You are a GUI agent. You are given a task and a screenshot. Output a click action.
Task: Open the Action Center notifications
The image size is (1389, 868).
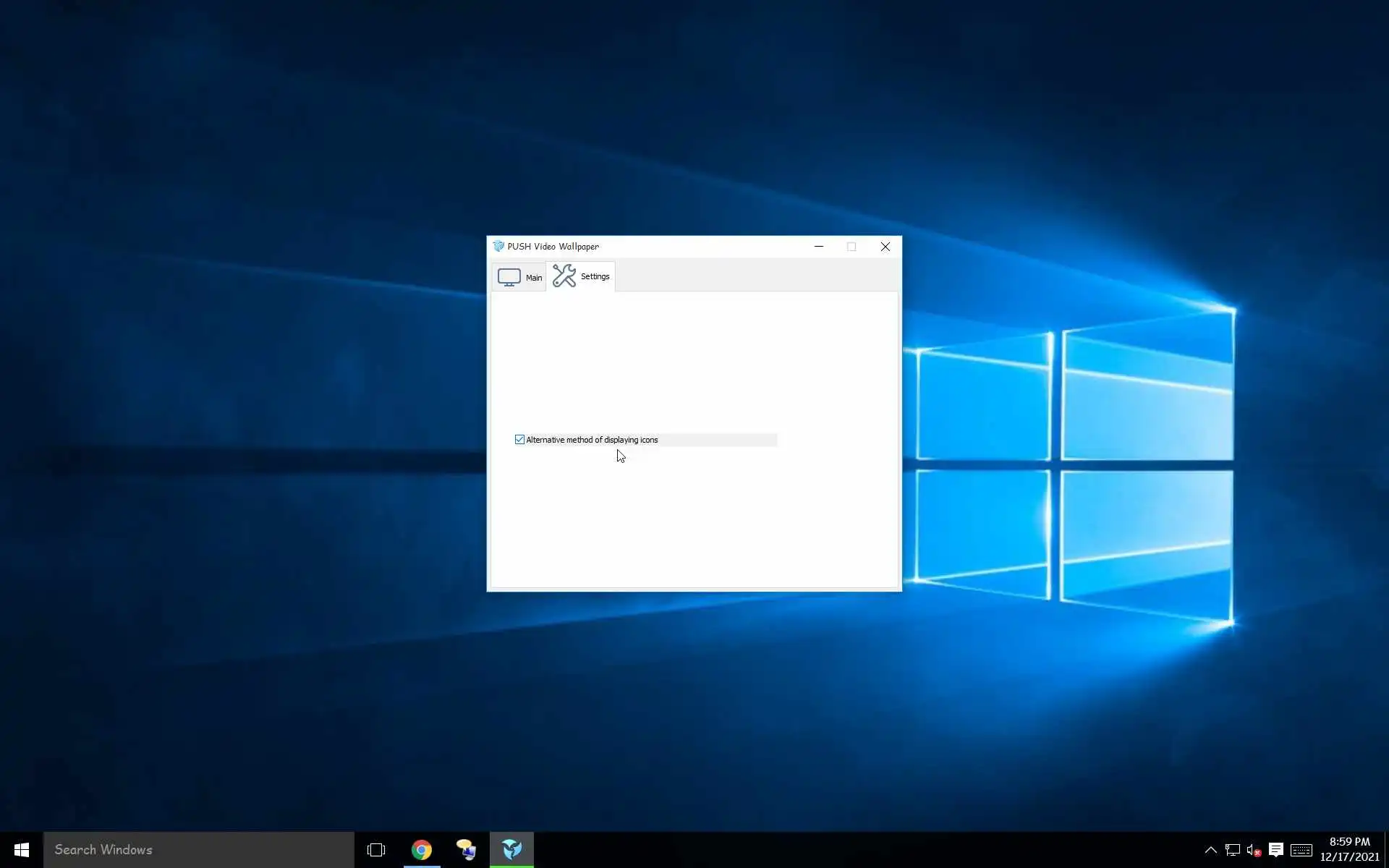[1276, 850]
